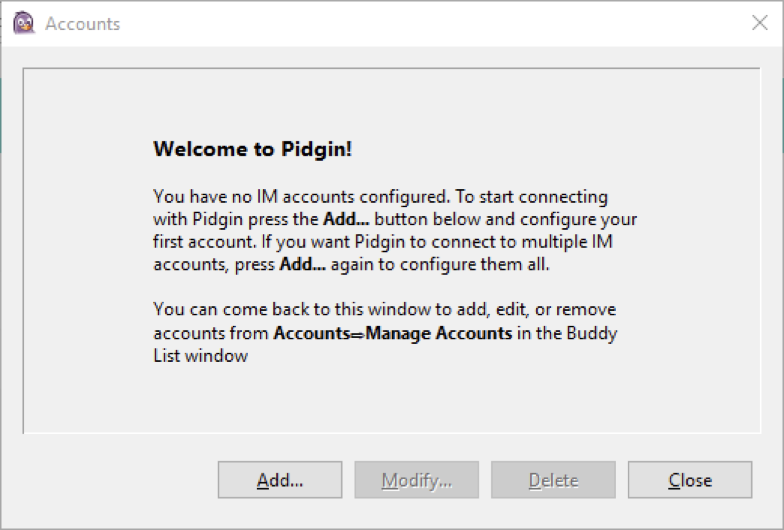Click the Pidgin bird icon in title bar
Viewport: 784px width, 530px height.
24,23
